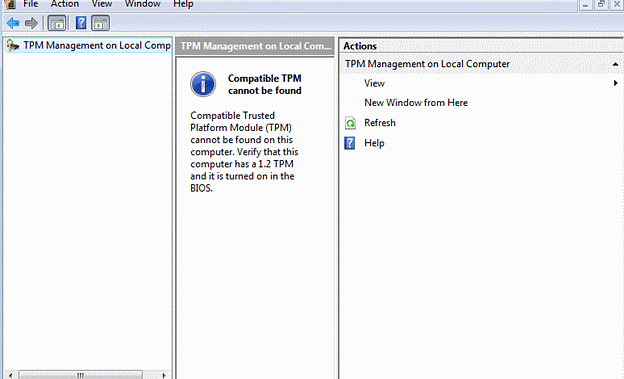The width and height of the screenshot is (624, 379).
Task: Click the tree pane scroll right arrow
Action: click(164, 375)
